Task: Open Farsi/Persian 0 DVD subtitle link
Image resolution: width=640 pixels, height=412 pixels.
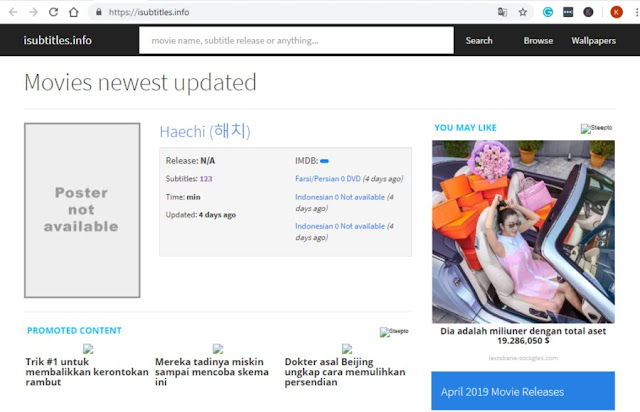Action: 328,179
